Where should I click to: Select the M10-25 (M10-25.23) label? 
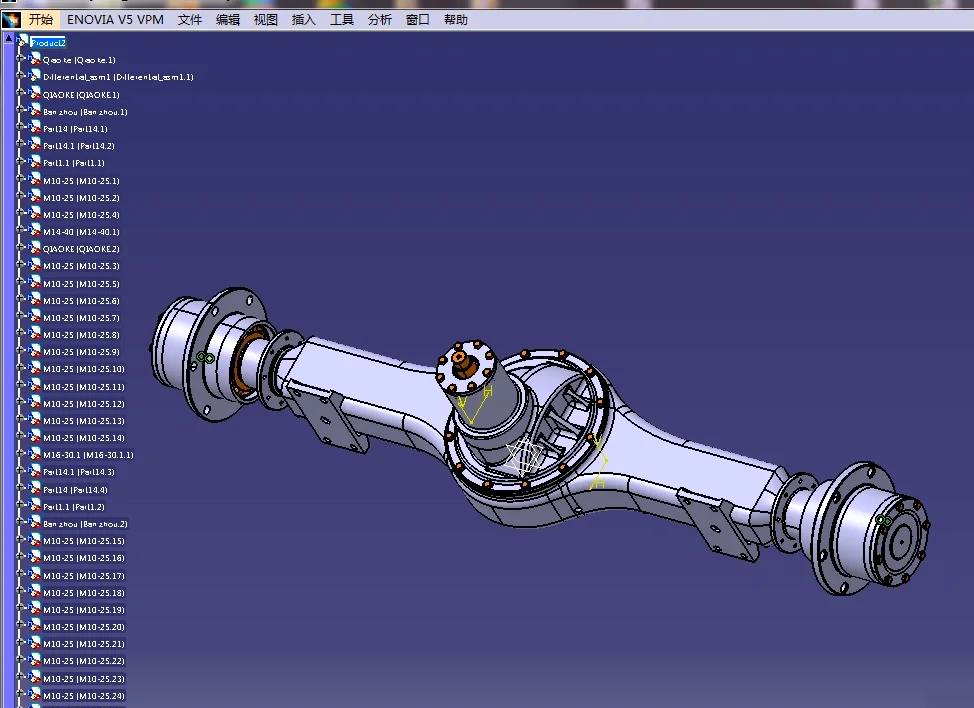84,679
